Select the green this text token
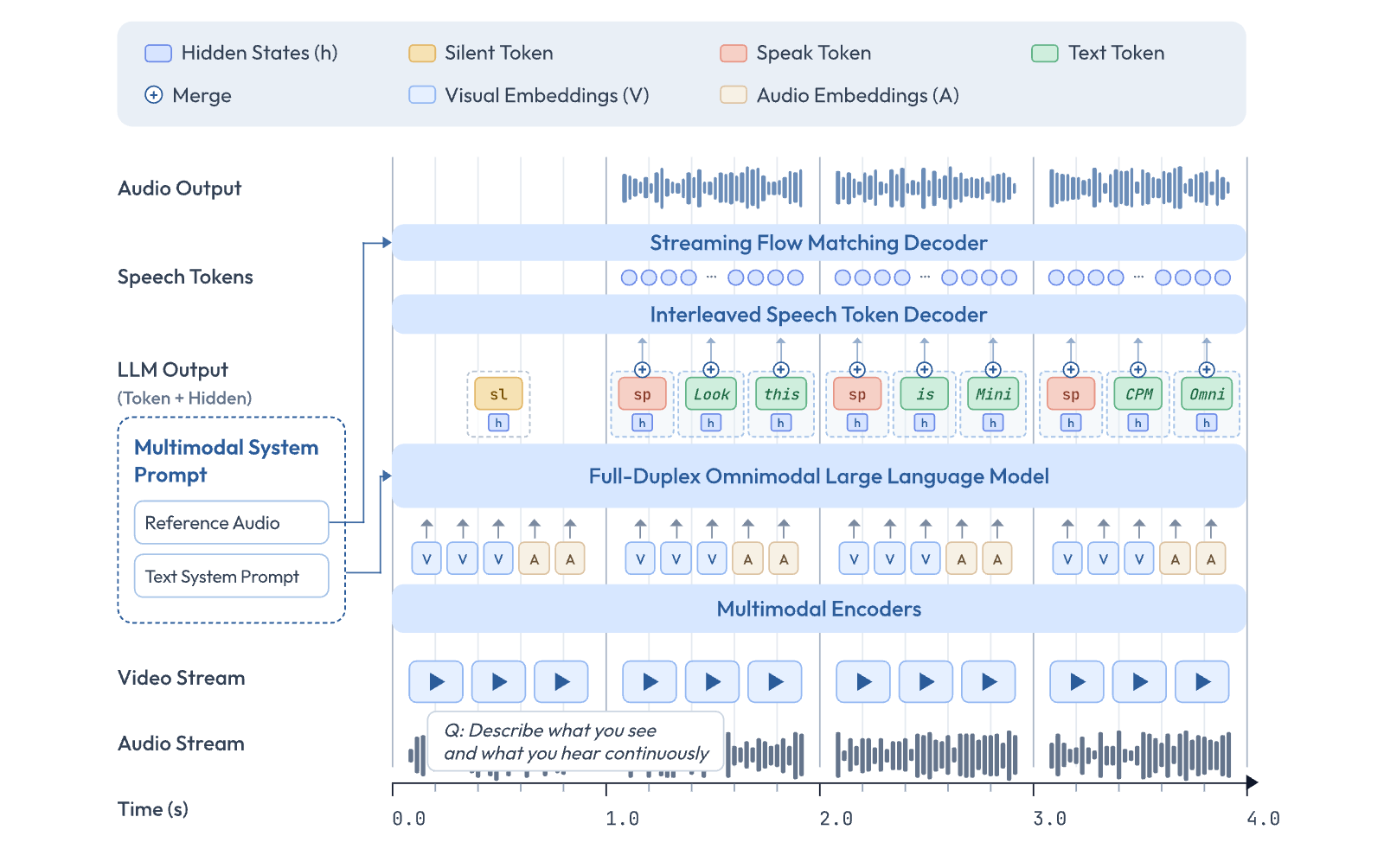This screenshot has height=868, width=1384. [x=781, y=394]
